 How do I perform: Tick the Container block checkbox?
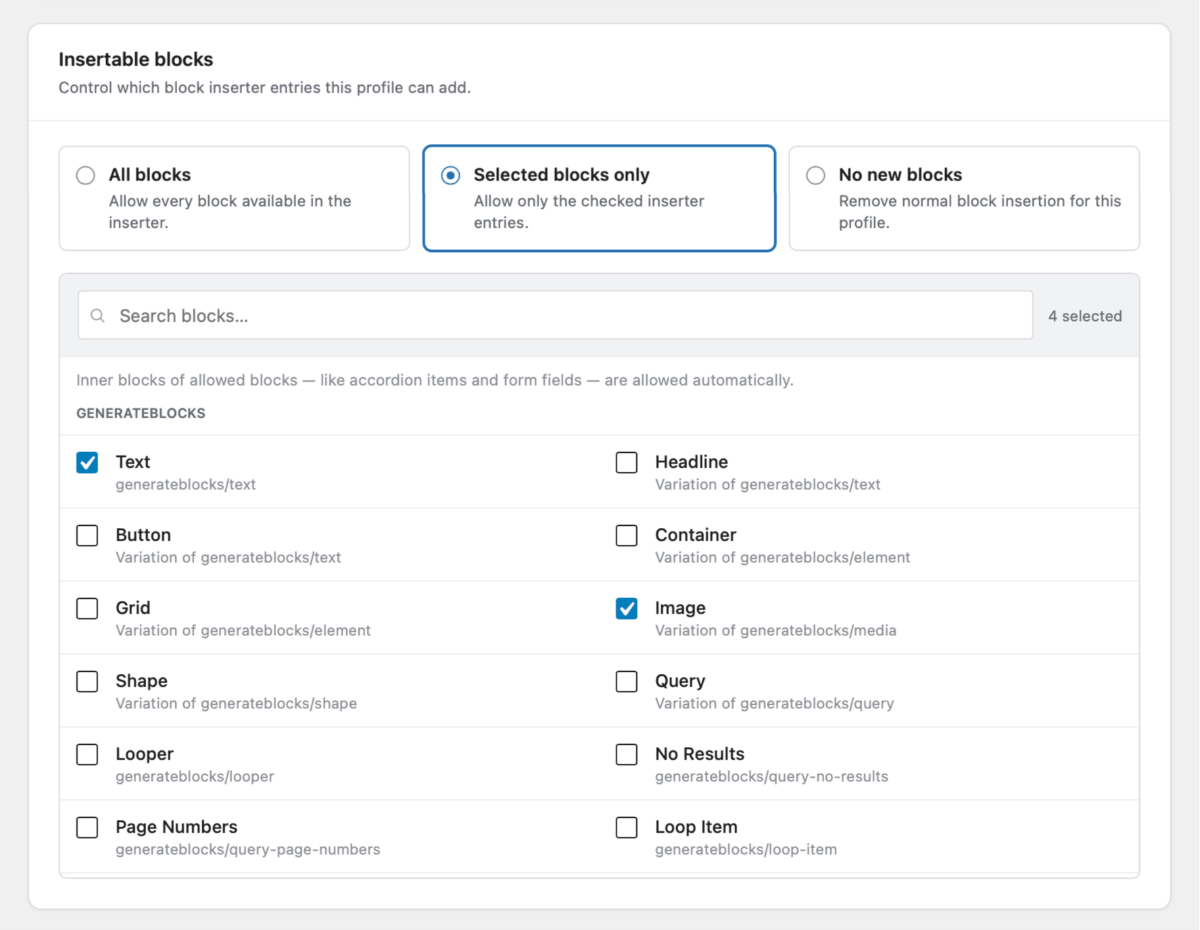click(x=626, y=535)
